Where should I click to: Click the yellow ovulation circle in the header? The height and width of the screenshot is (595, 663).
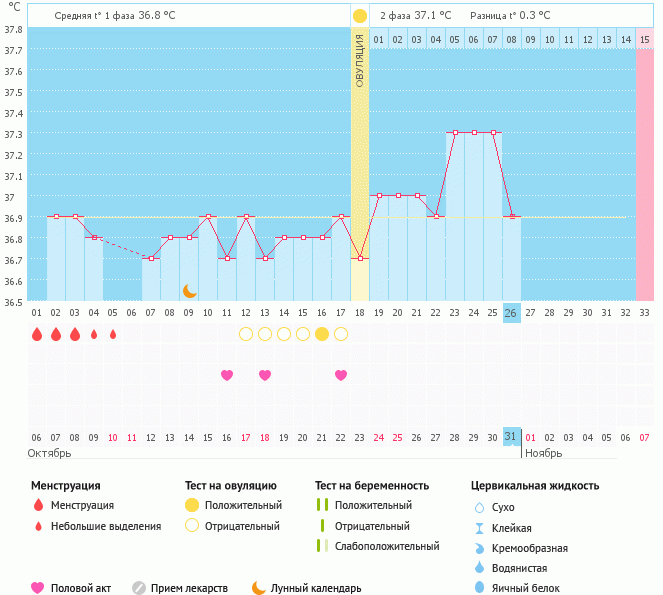(x=360, y=16)
